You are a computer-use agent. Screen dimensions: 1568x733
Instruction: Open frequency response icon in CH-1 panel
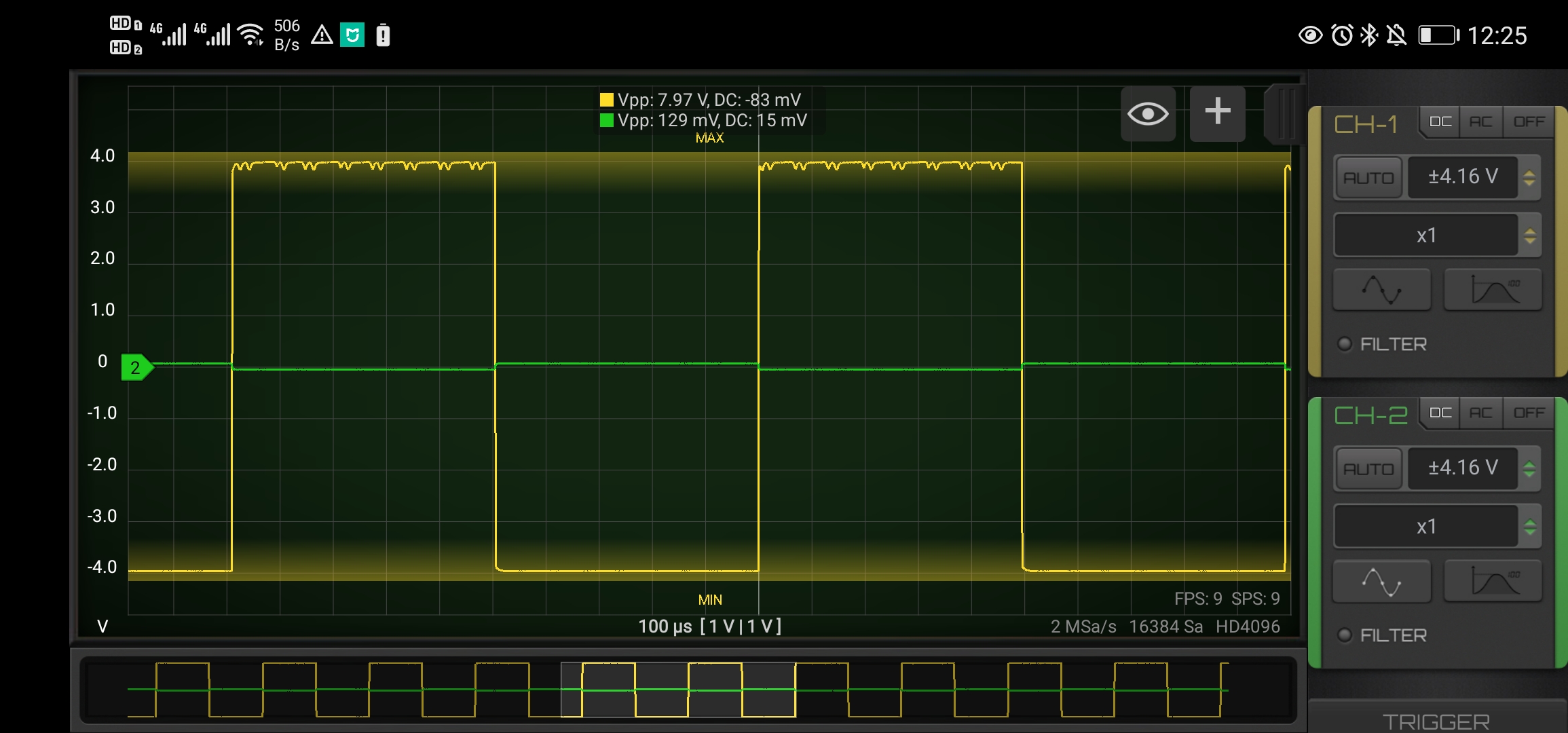[1493, 290]
